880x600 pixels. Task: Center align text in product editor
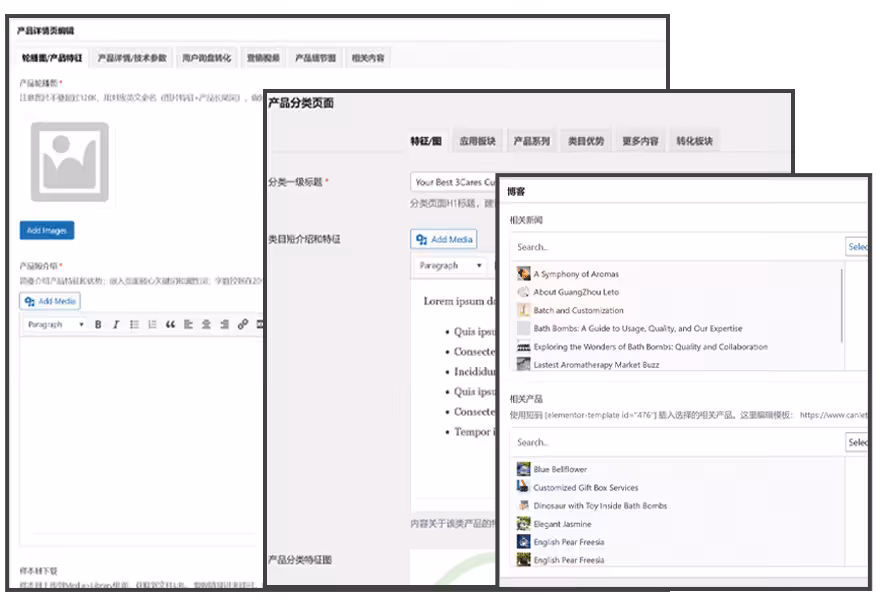point(207,324)
